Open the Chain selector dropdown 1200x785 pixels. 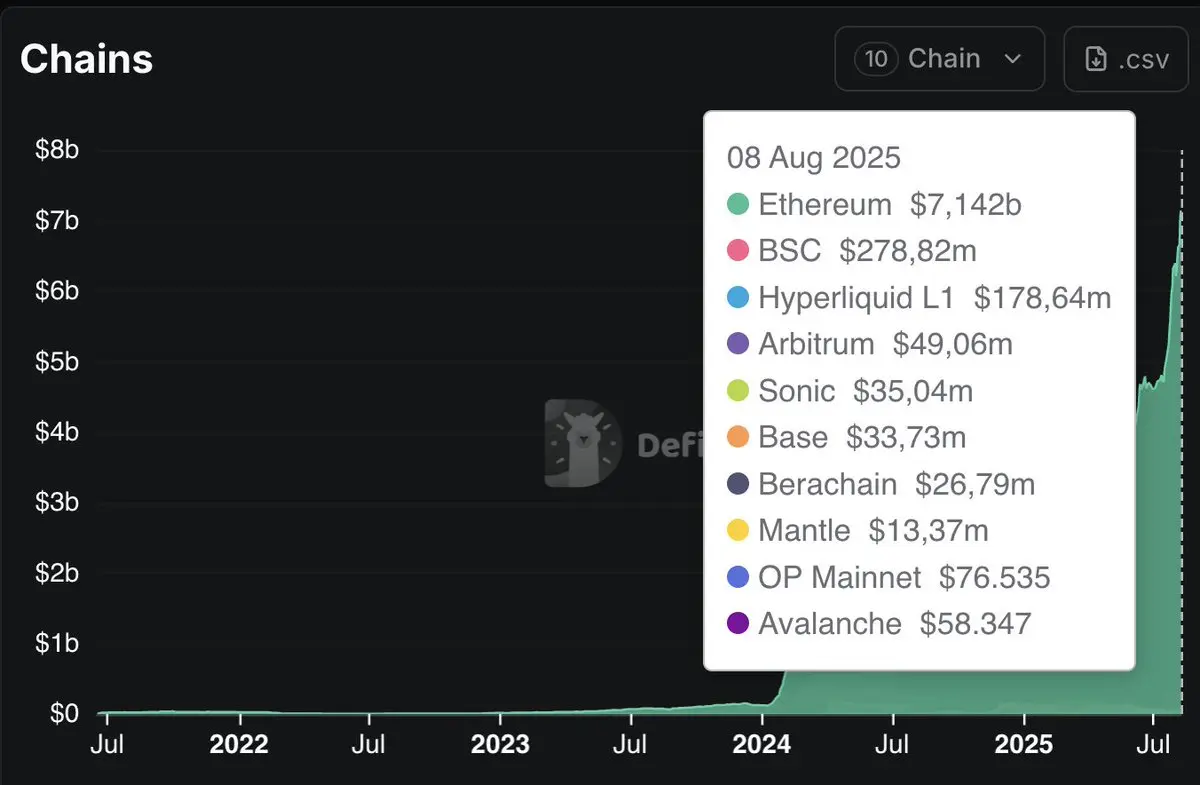(939, 59)
